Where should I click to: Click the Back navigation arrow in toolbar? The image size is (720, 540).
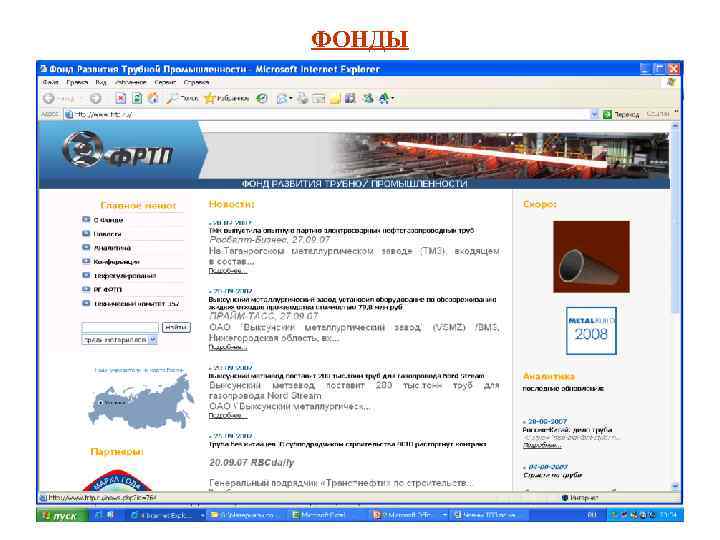(x=49, y=98)
